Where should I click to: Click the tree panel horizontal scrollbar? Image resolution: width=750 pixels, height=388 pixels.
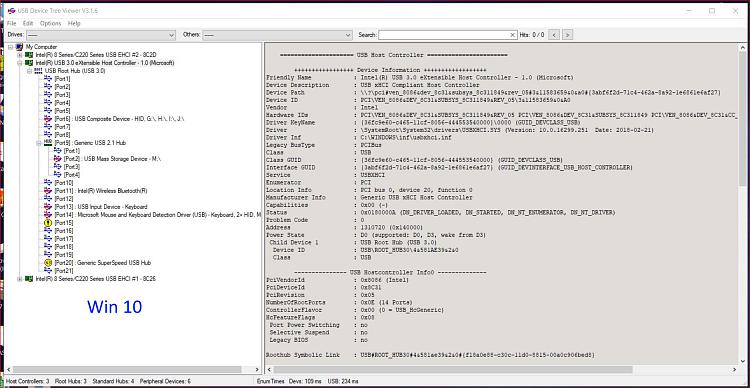click(x=127, y=370)
